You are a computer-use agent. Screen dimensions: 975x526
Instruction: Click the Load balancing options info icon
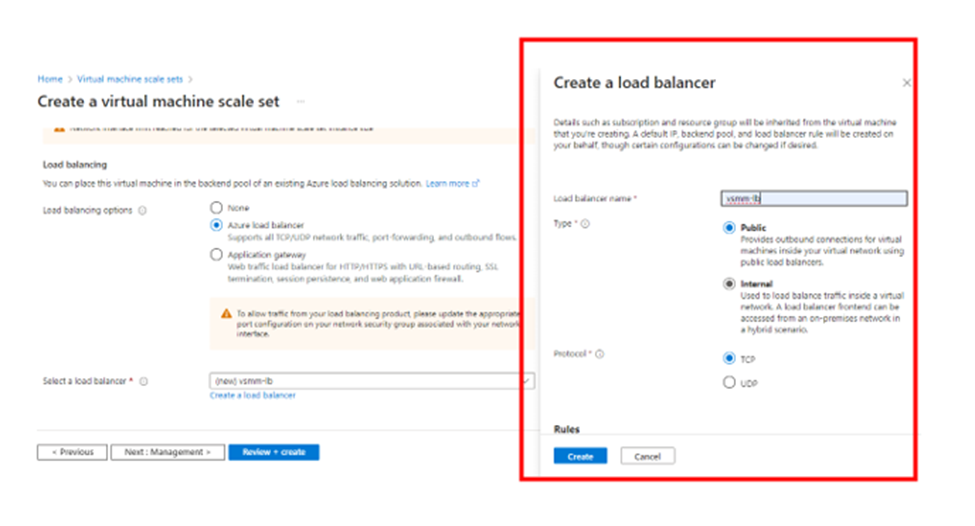tap(142, 211)
